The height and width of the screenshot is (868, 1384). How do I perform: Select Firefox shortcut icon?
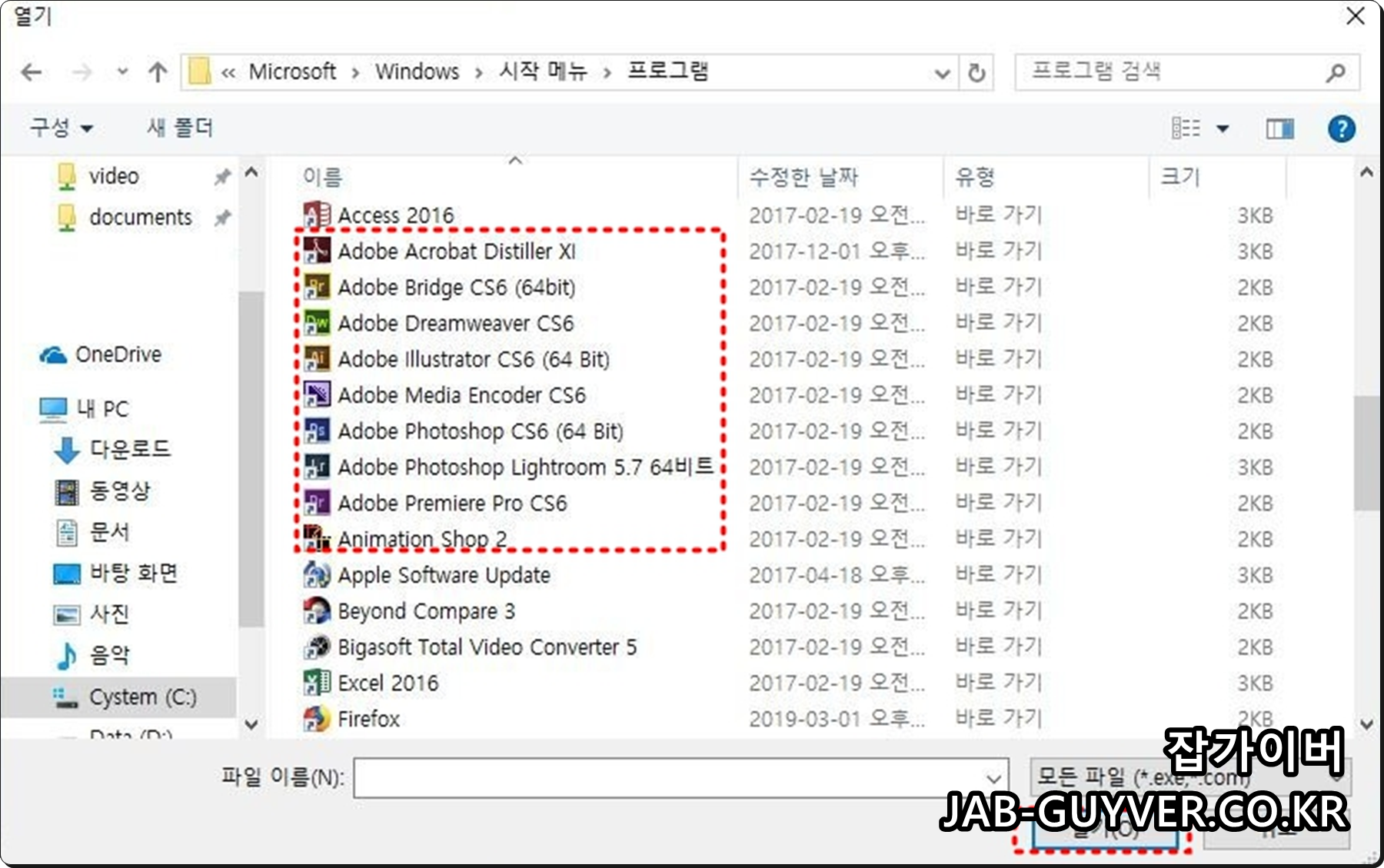(317, 719)
